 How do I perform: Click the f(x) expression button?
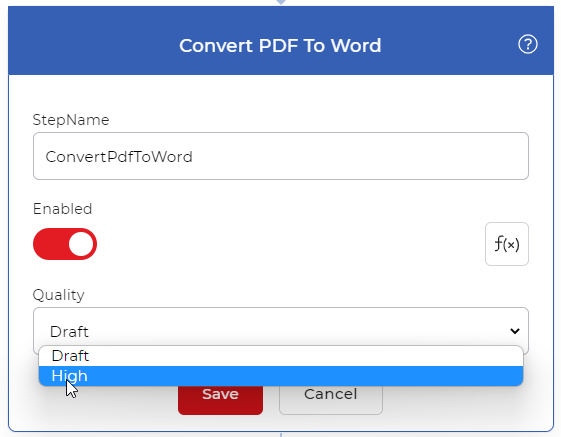507,244
